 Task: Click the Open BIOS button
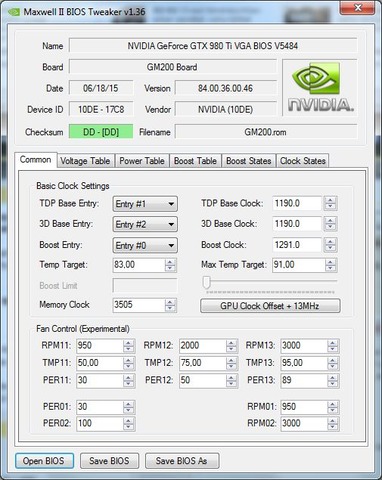44,461
